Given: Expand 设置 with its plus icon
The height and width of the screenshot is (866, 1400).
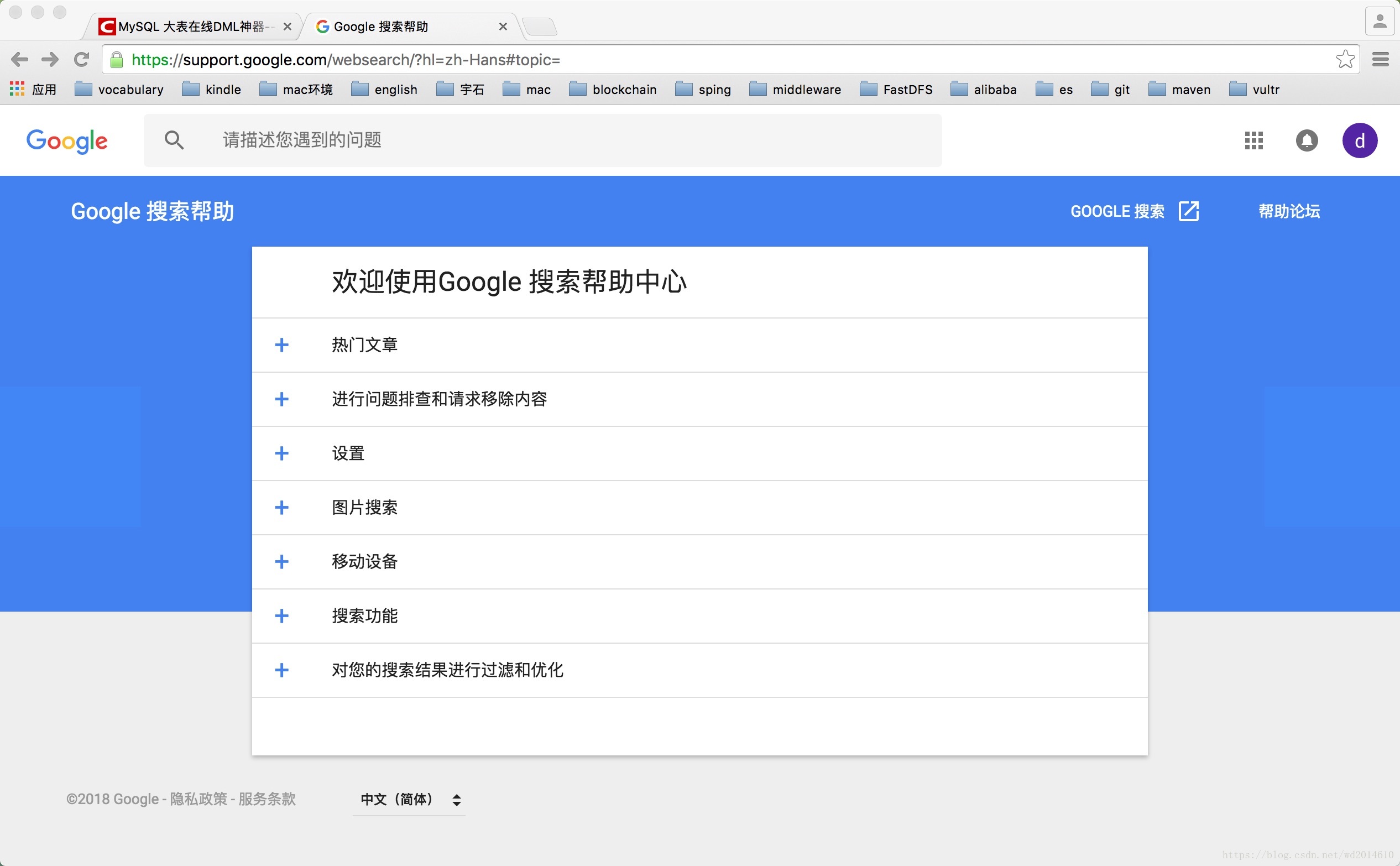Looking at the screenshot, I should pos(282,453).
